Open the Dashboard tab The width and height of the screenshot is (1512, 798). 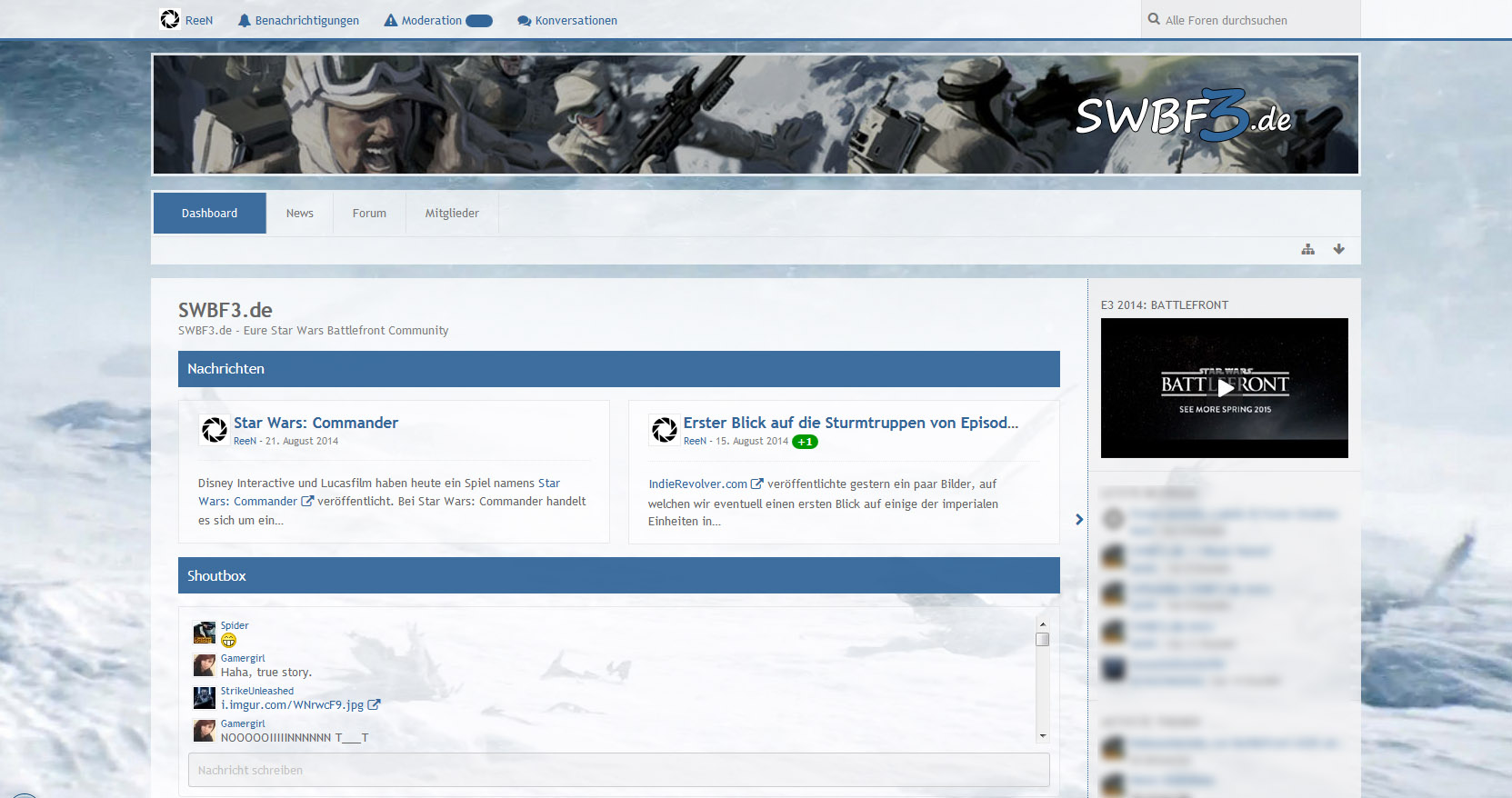point(209,213)
